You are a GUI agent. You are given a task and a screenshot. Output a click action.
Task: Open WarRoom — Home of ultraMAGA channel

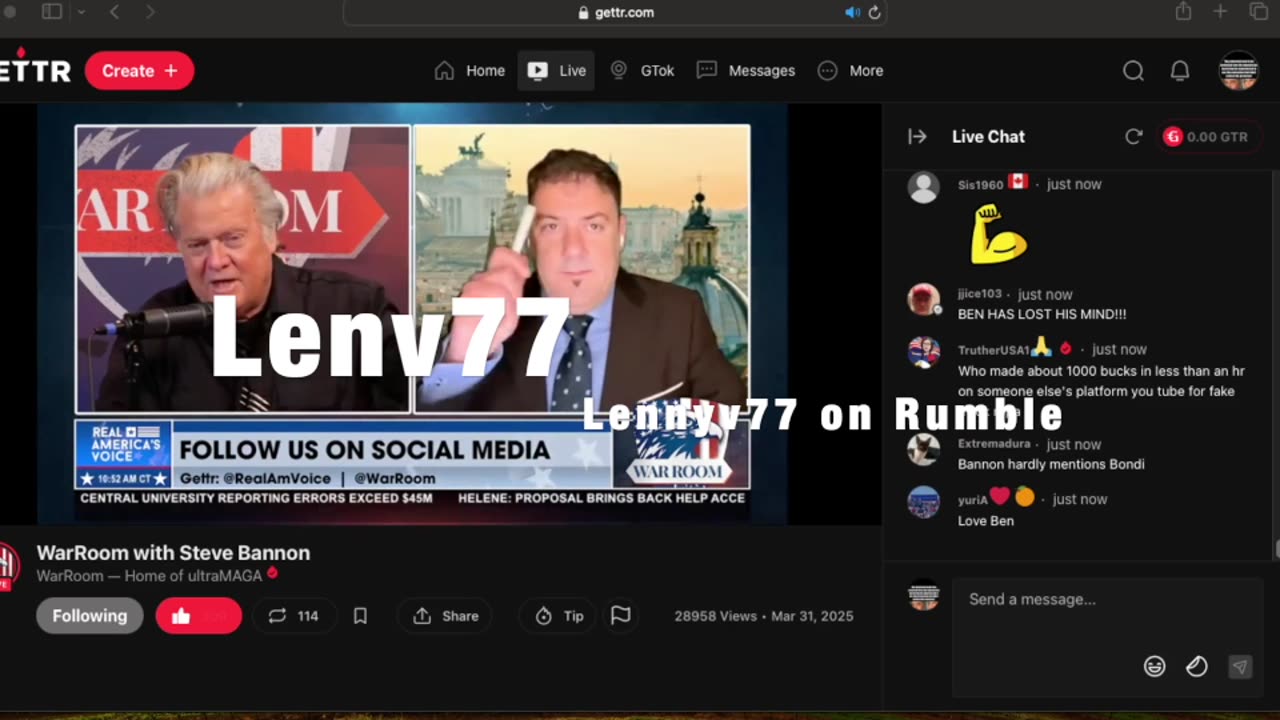(x=150, y=576)
